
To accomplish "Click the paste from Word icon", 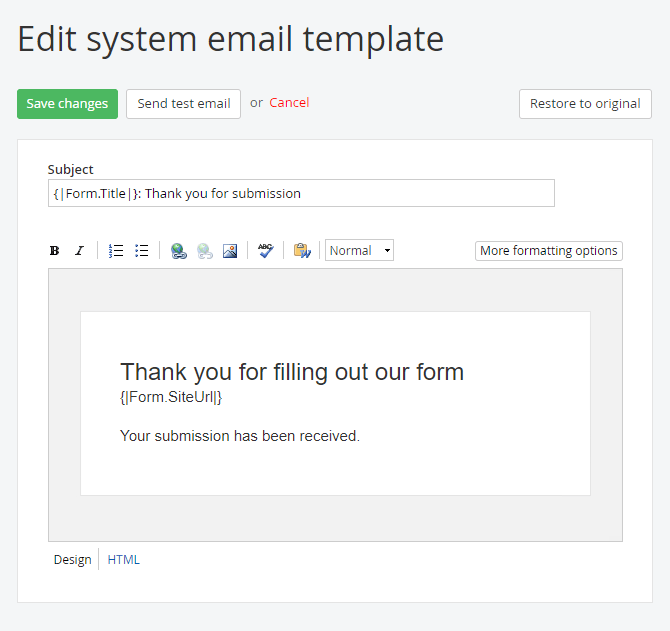I will click(x=302, y=251).
